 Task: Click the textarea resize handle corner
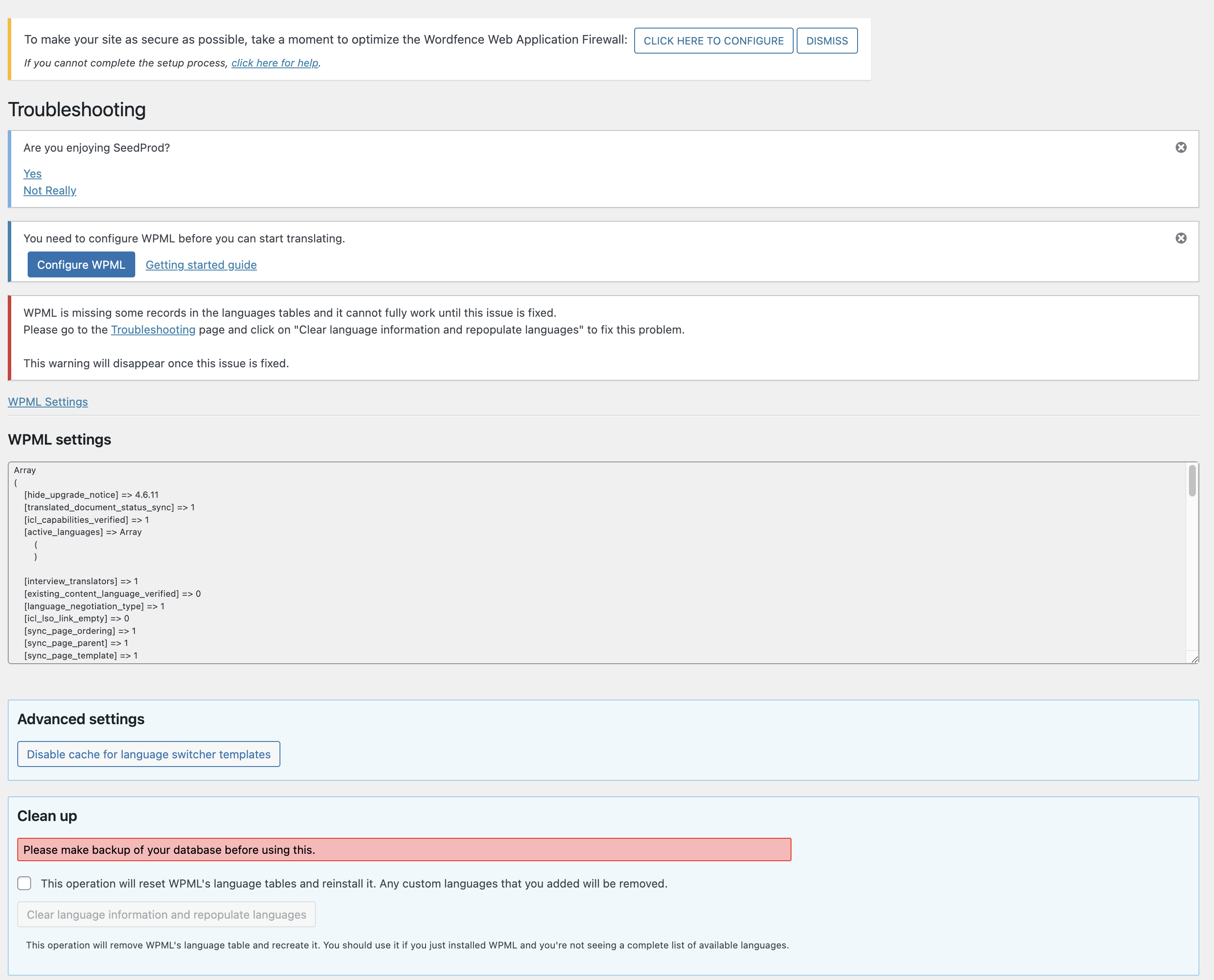tap(1194, 659)
